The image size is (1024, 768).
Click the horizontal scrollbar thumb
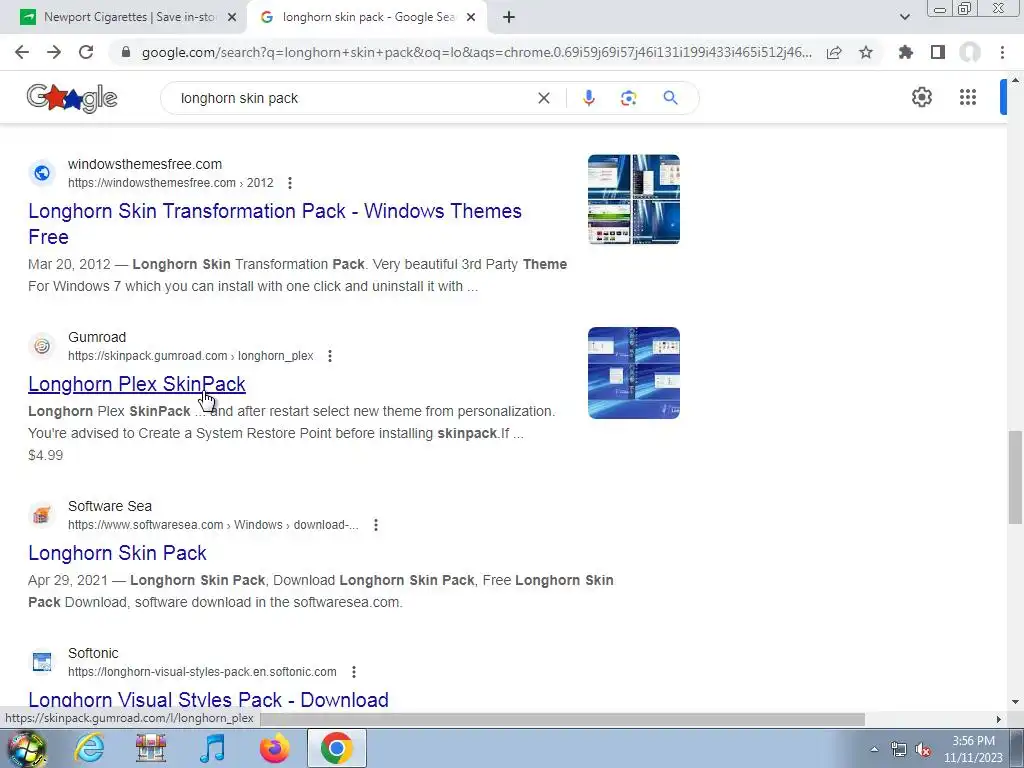point(562,719)
